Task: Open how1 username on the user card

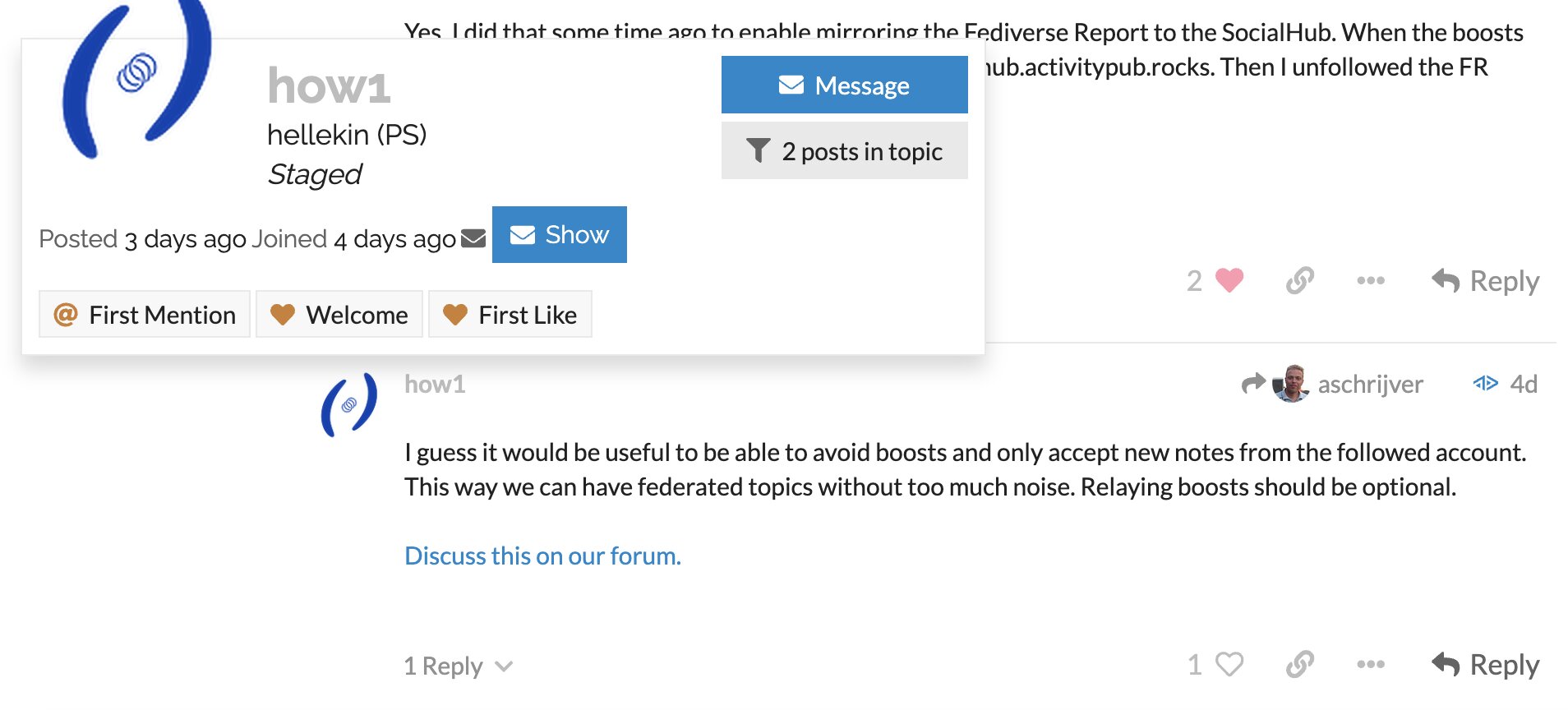Action: pos(329,85)
